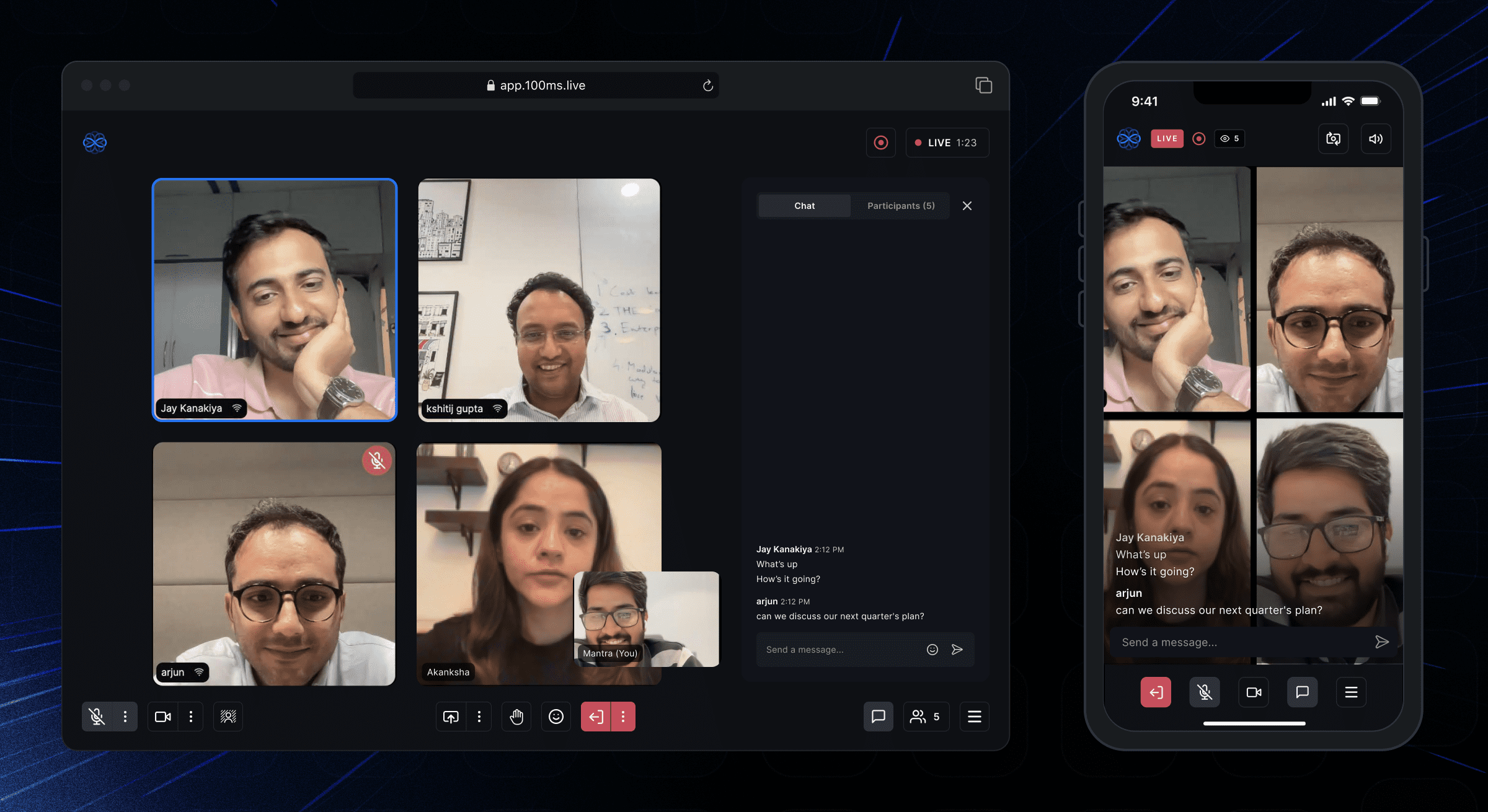Screen dimensions: 1488x812
Task: Toggle the desktop camera button
Action: [x=162, y=717]
